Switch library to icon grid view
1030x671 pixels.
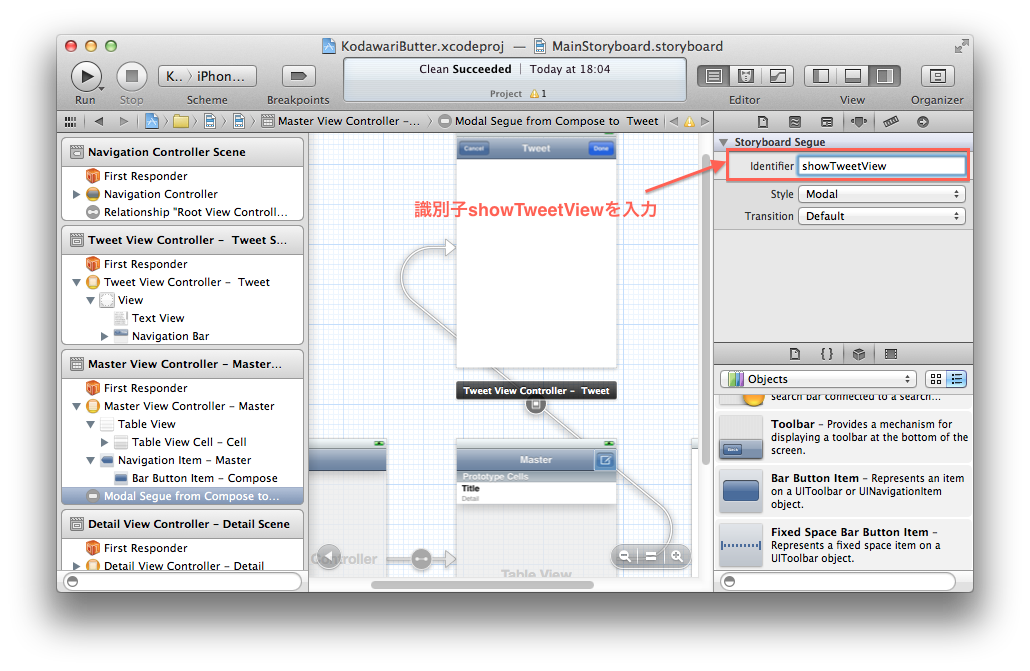click(936, 379)
